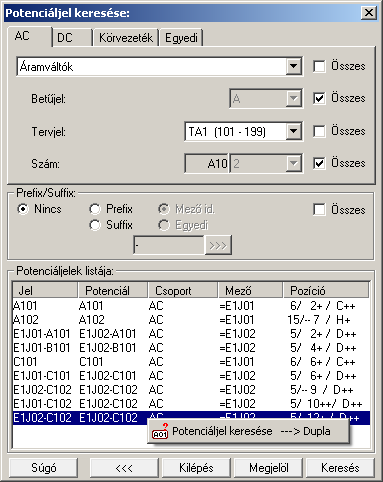The image size is (383, 482).
Task: Click the Csoport column header
Action: click(183, 290)
